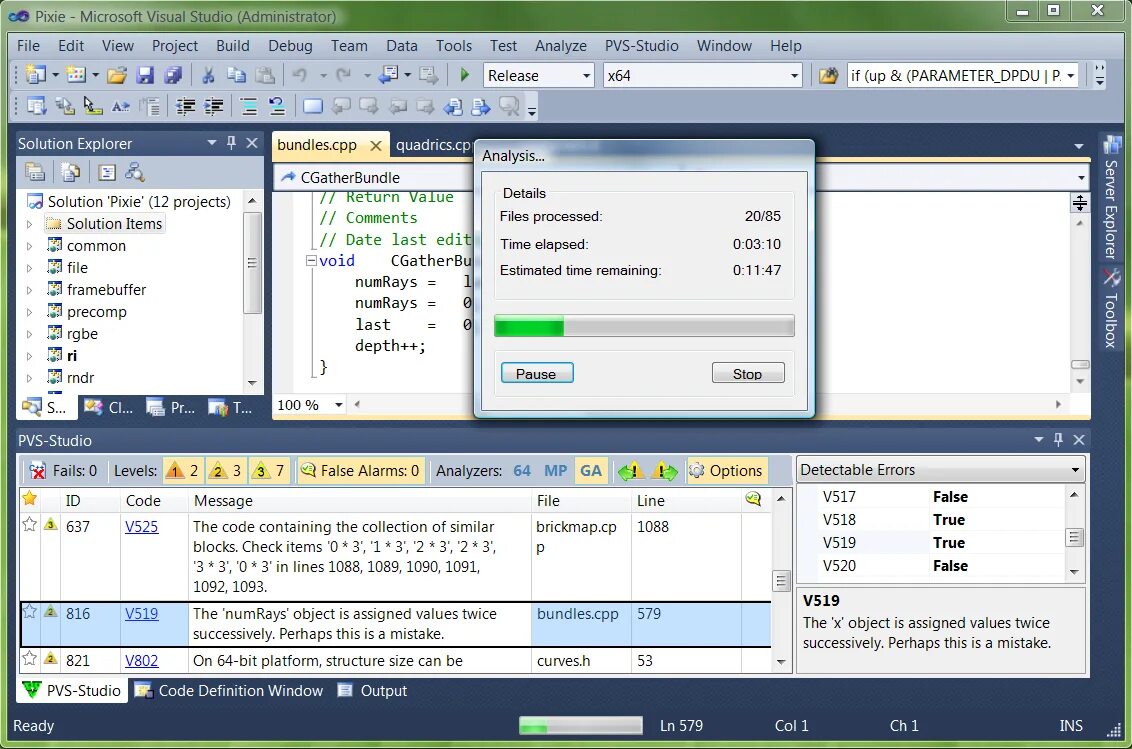Open the PVS-Studio menu

click(x=641, y=46)
